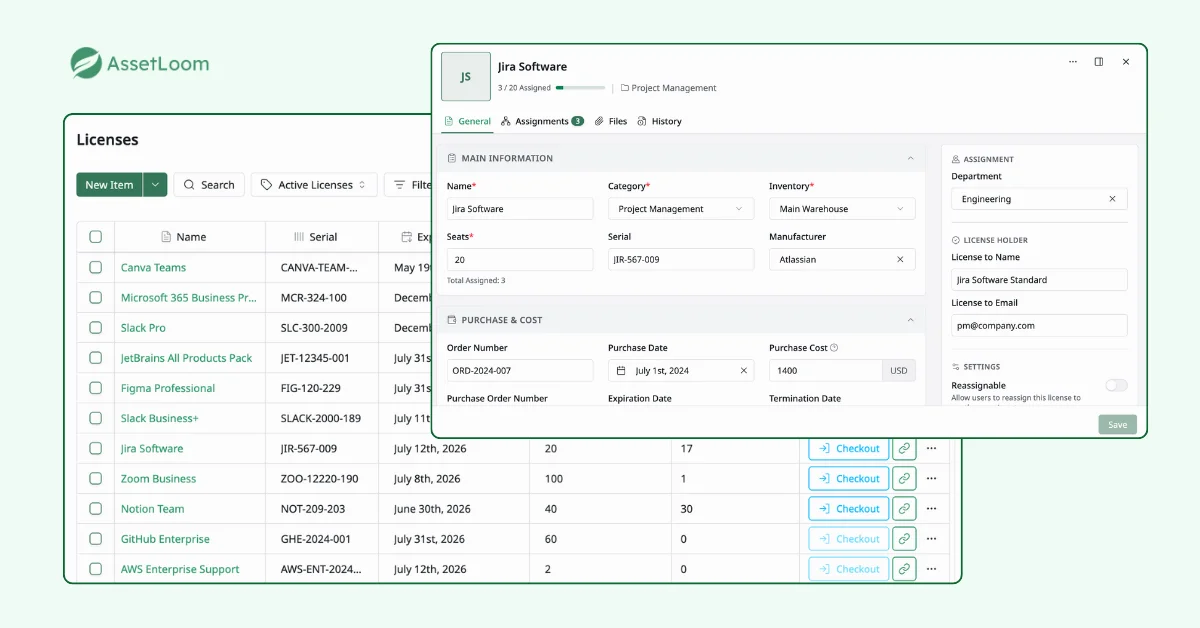The height and width of the screenshot is (628, 1200).
Task: Open the Department Engineering combo box
Action: [x=1039, y=199]
